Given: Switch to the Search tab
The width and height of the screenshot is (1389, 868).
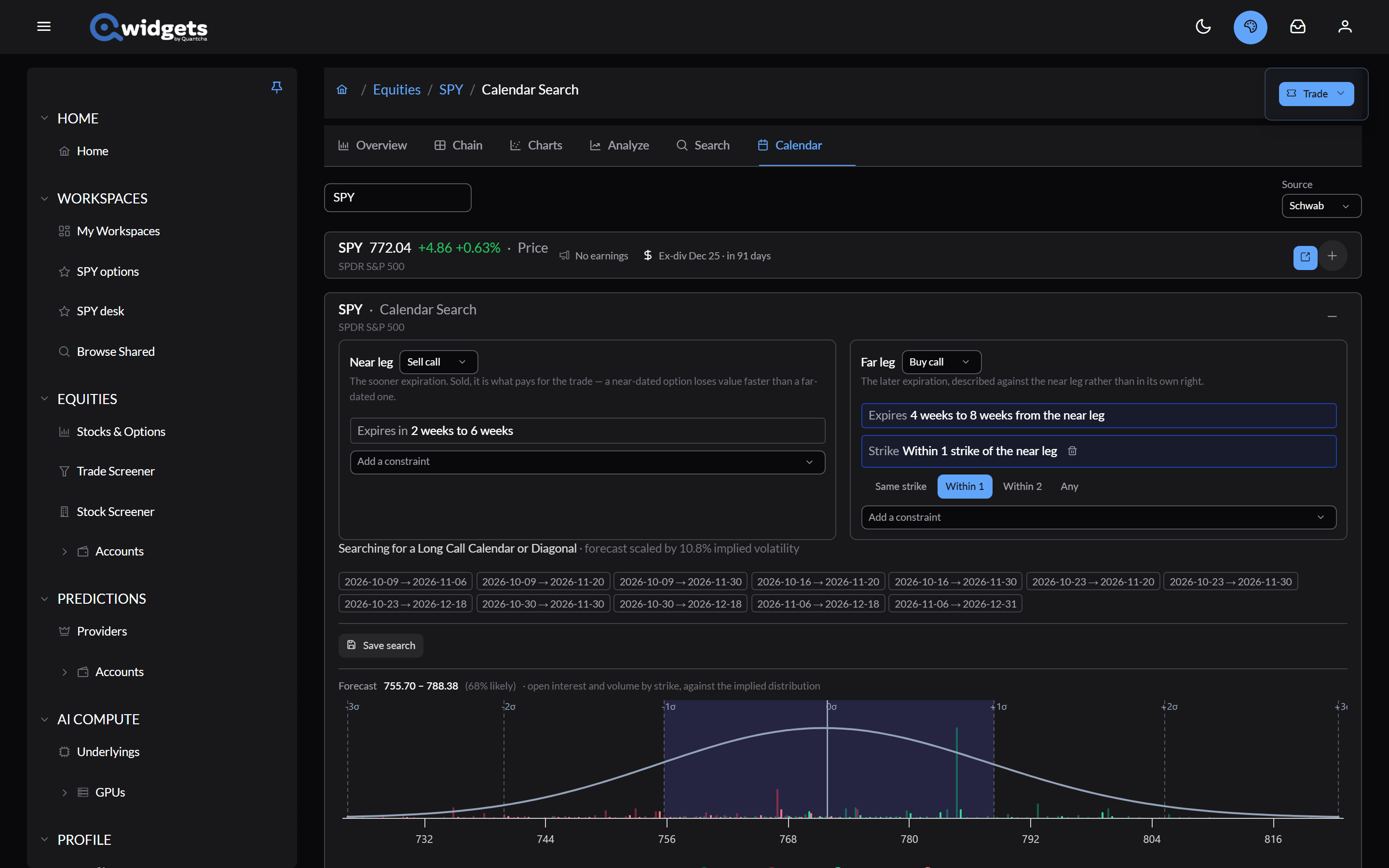Looking at the screenshot, I should [x=703, y=146].
